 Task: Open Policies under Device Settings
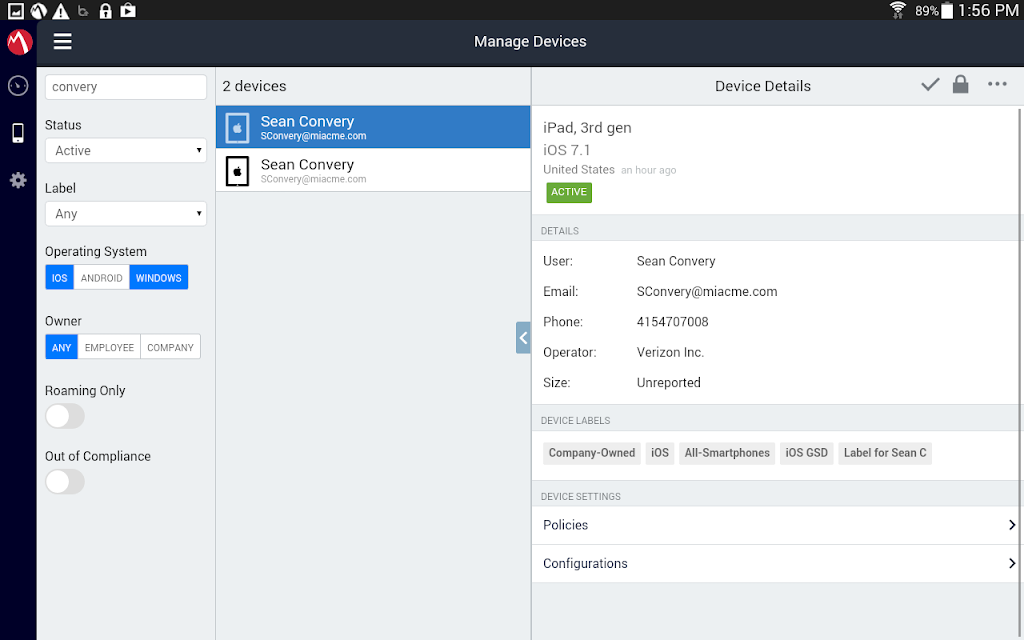(777, 525)
